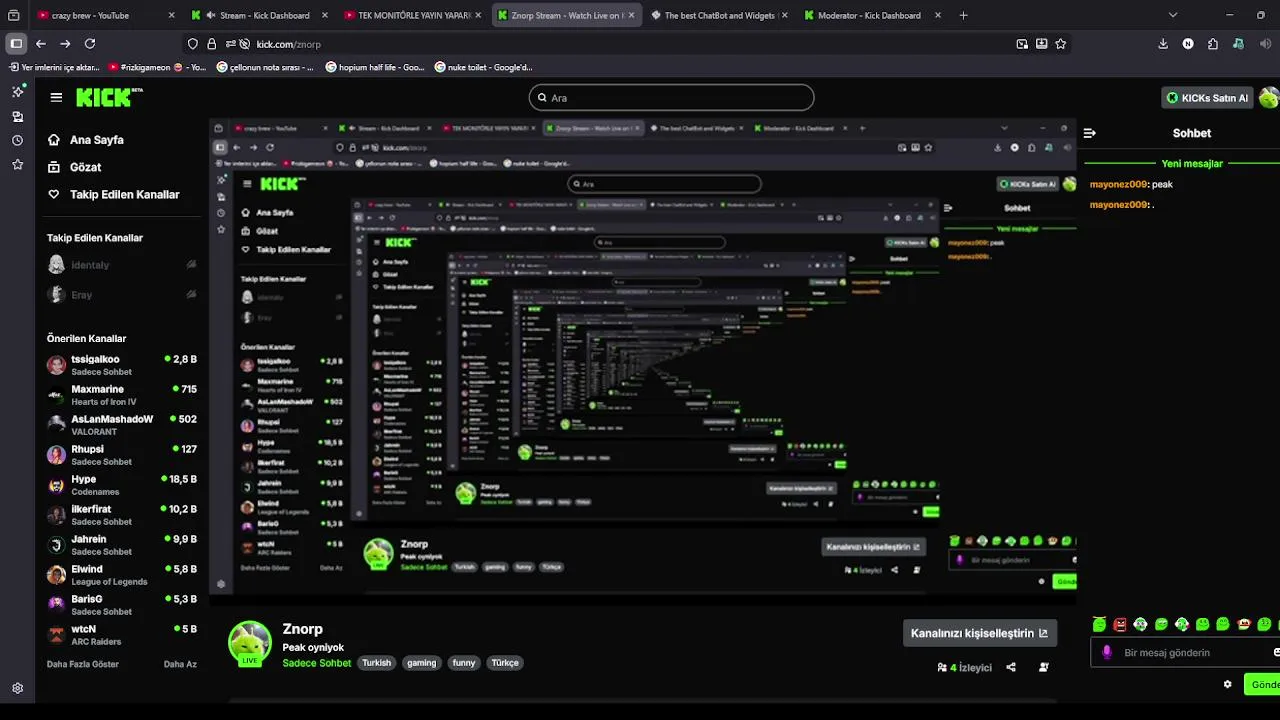1280x720 pixels.
Task: Bookmark page with star icon
Action: click(x=1061, y=44)
